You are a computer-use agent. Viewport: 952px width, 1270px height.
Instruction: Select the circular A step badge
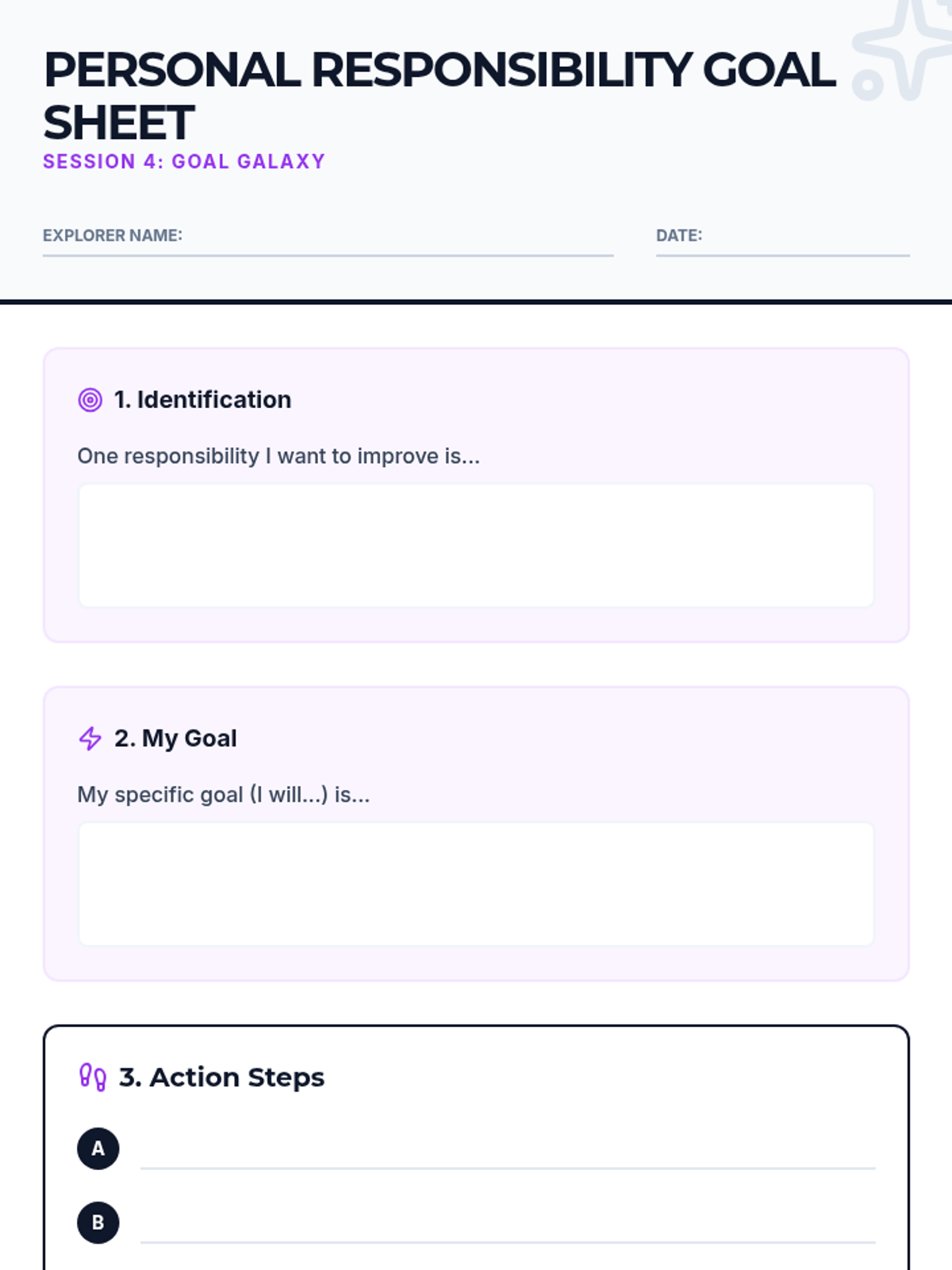98,1149
